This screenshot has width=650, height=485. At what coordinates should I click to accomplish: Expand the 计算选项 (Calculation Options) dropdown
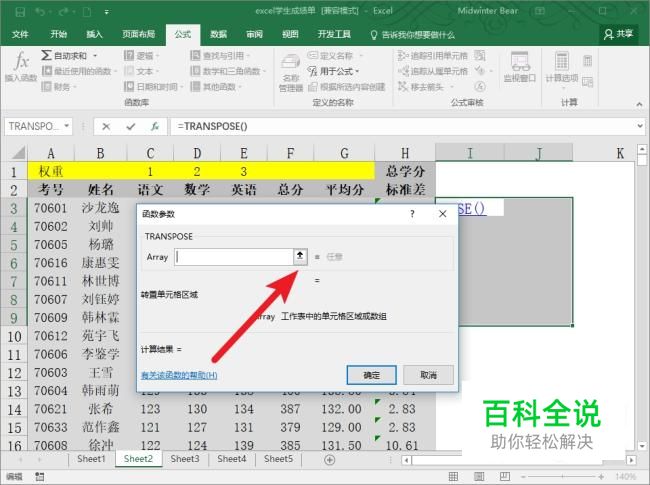click(568, 70)
